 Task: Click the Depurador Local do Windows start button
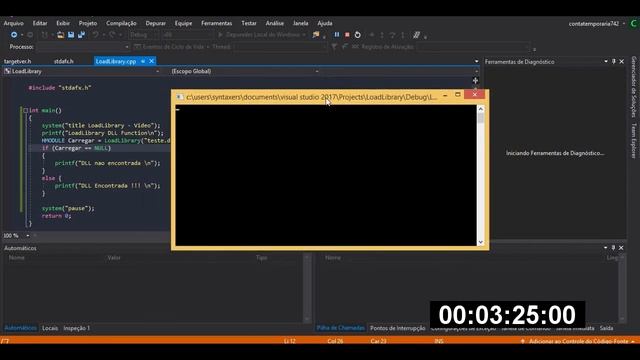click(262, 35)
